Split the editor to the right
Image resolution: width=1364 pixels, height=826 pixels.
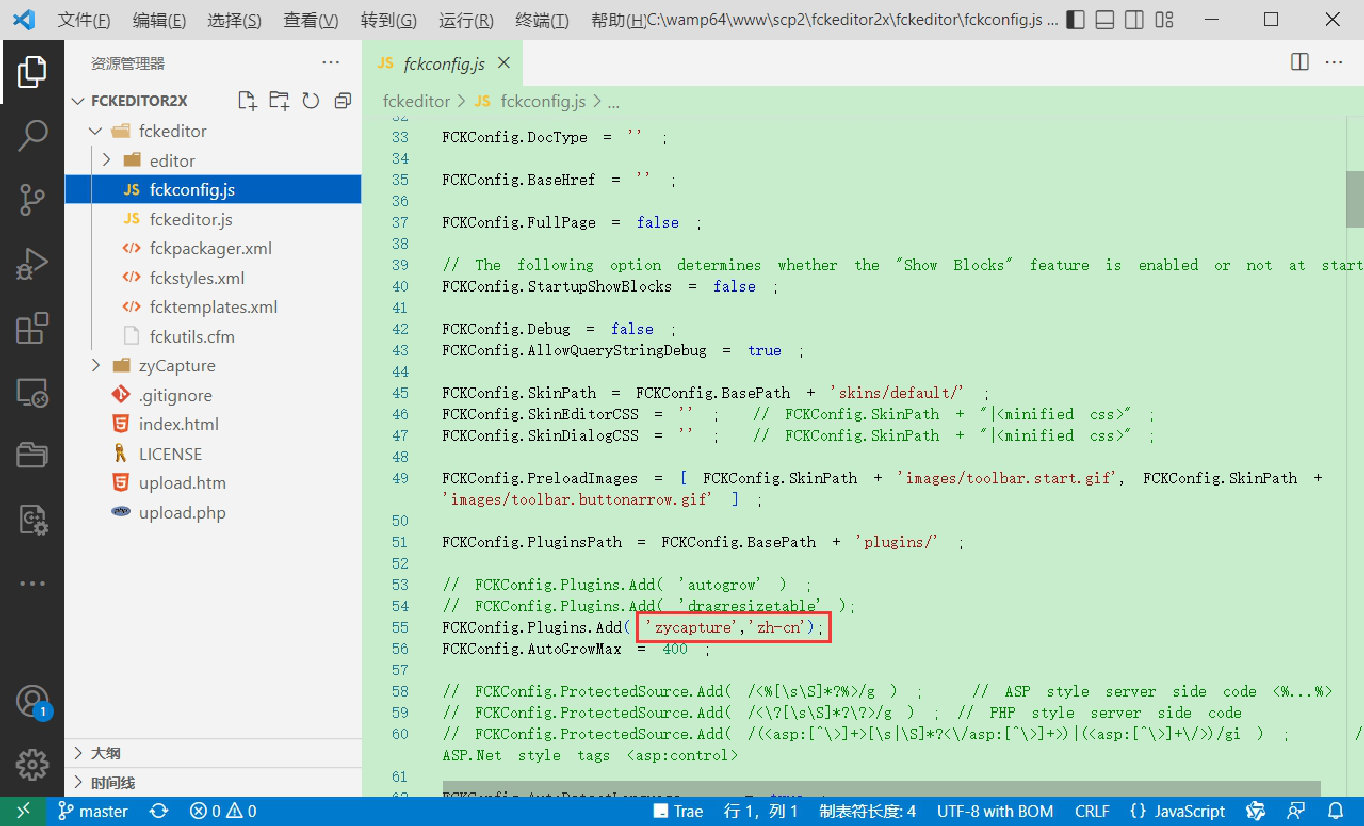(x=1300, y=62)
